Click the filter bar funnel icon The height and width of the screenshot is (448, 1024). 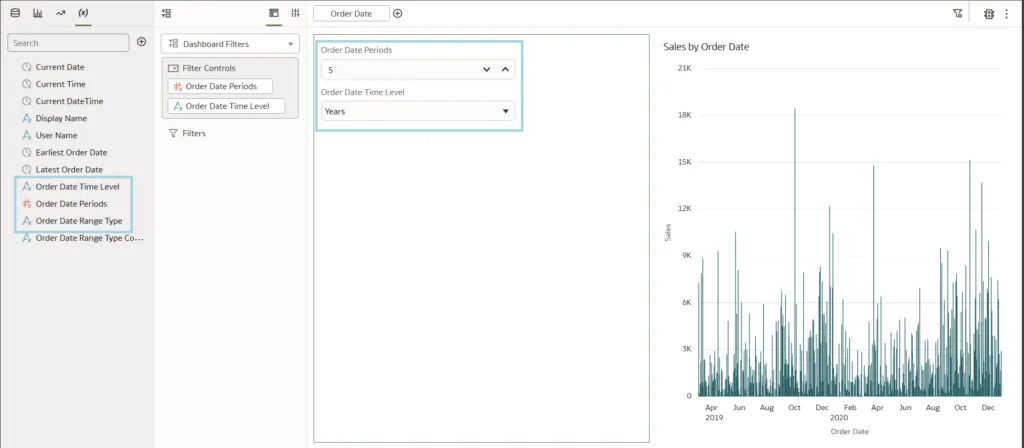tap(957, 14)
